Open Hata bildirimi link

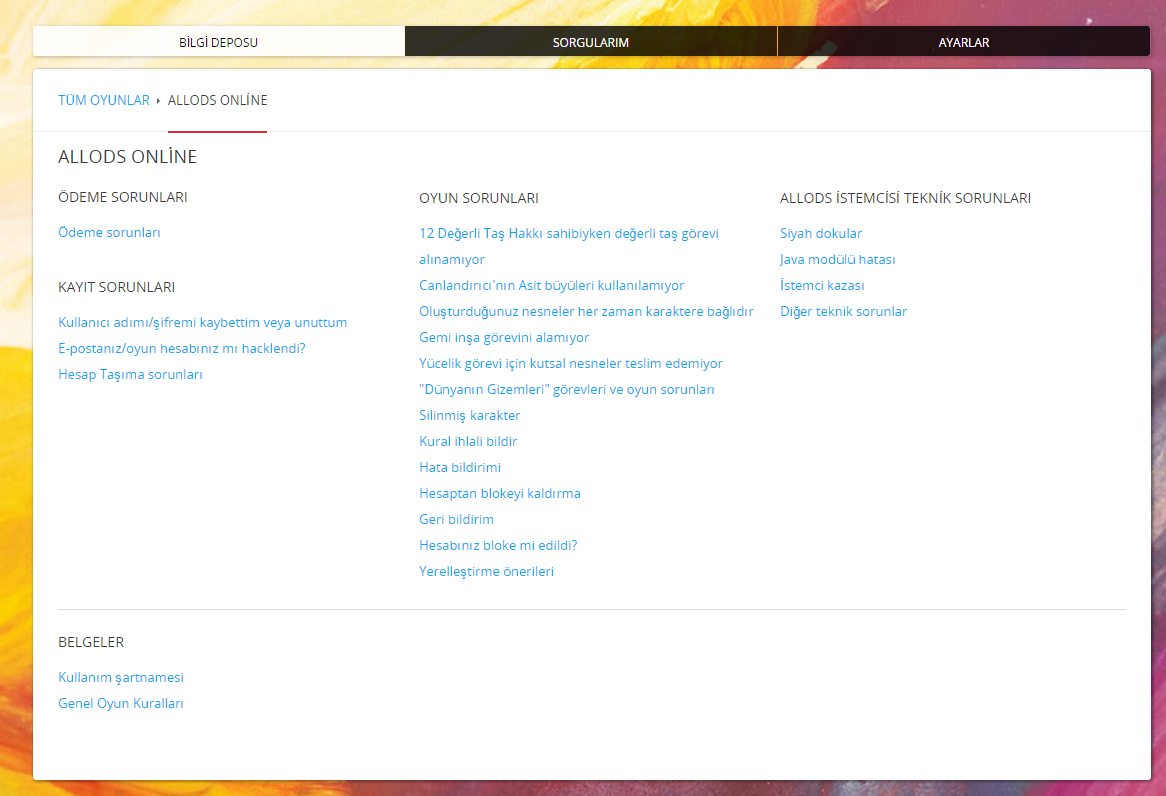(x=460, y=468)
